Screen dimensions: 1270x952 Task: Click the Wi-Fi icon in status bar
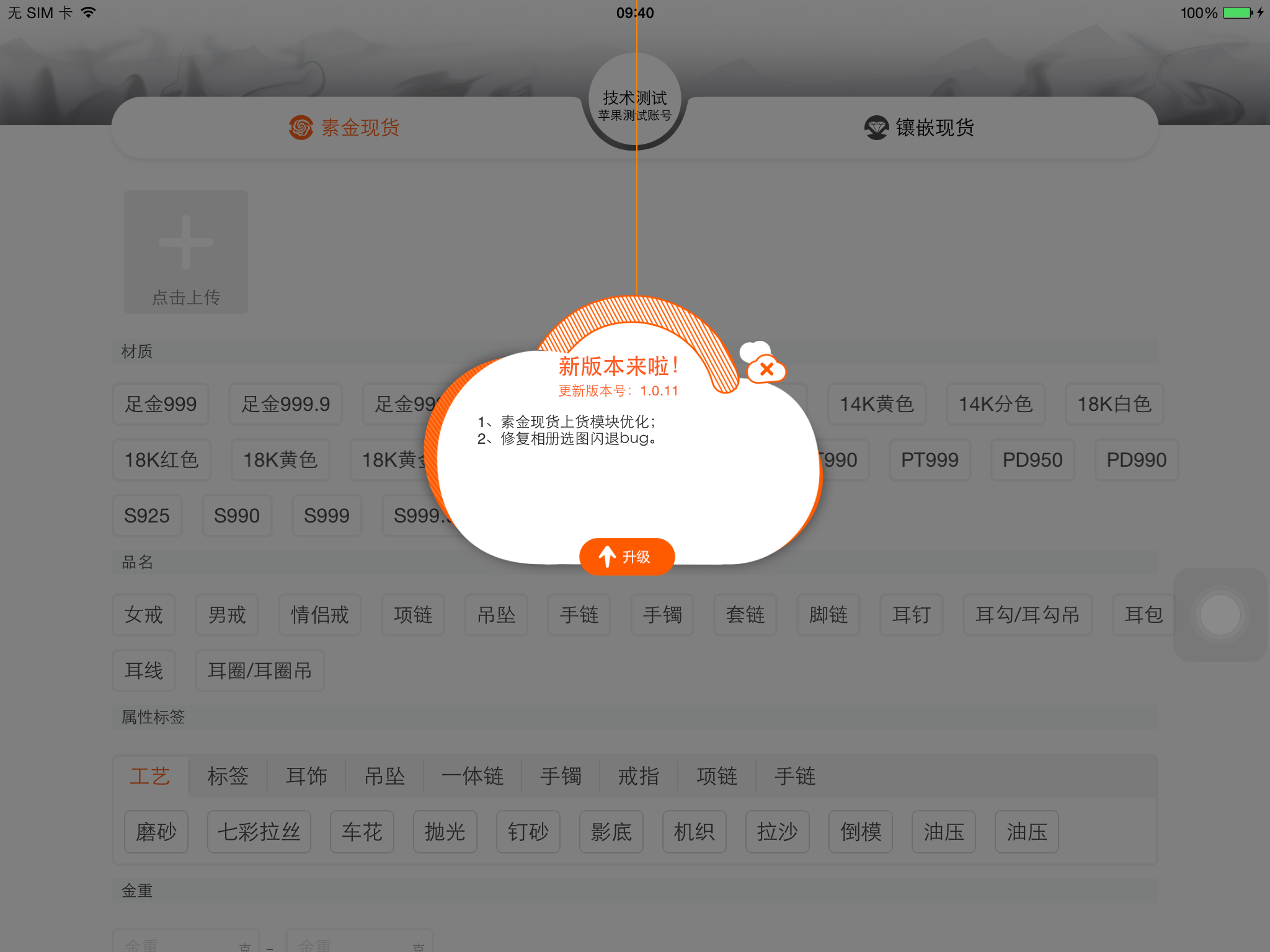87,11
